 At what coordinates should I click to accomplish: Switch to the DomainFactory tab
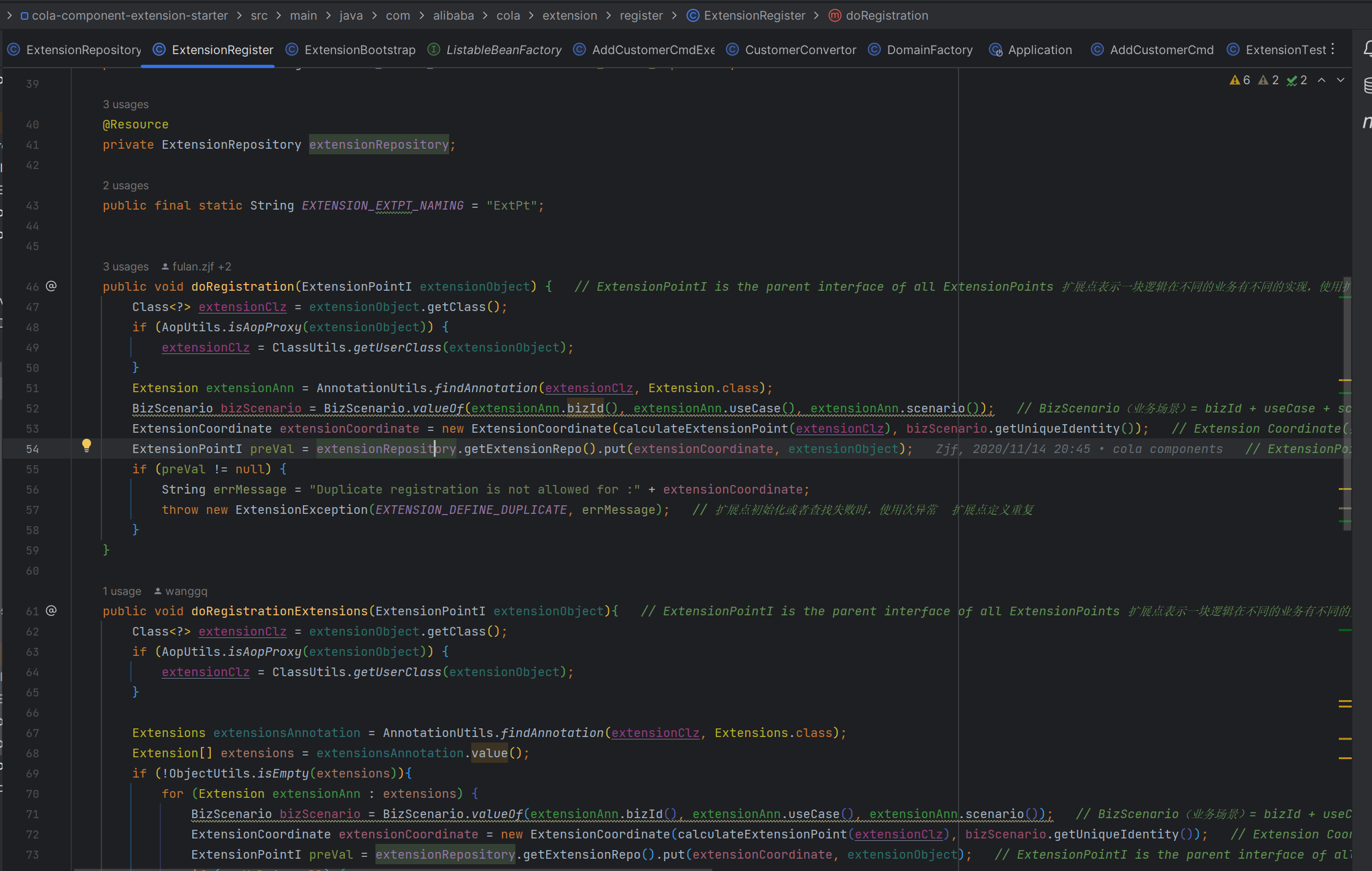click(x=920, y=50)
